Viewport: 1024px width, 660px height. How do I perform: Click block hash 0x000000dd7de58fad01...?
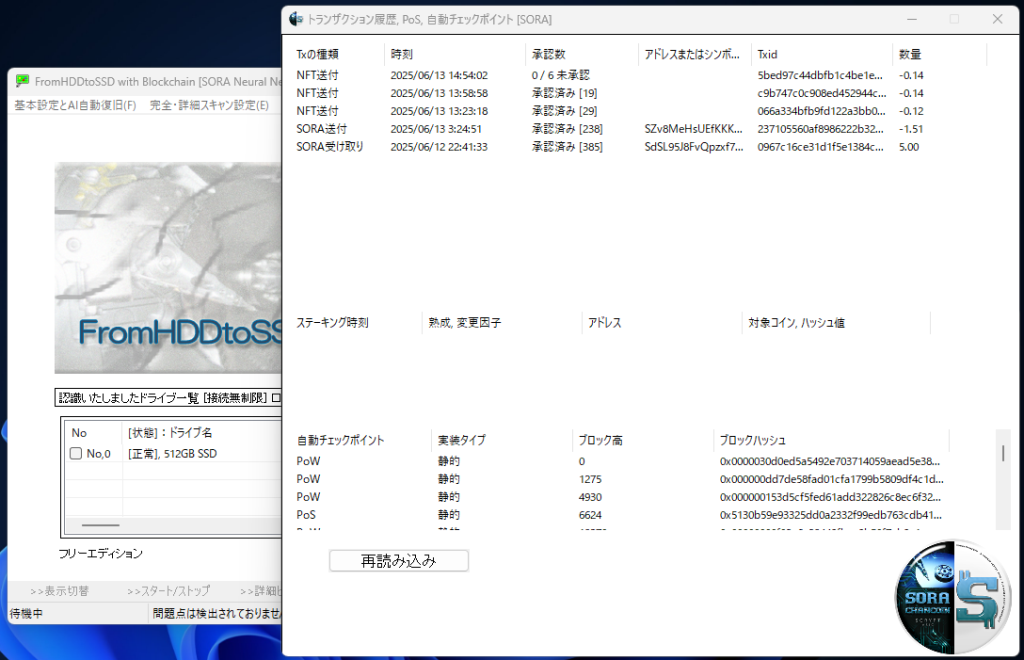831,479
